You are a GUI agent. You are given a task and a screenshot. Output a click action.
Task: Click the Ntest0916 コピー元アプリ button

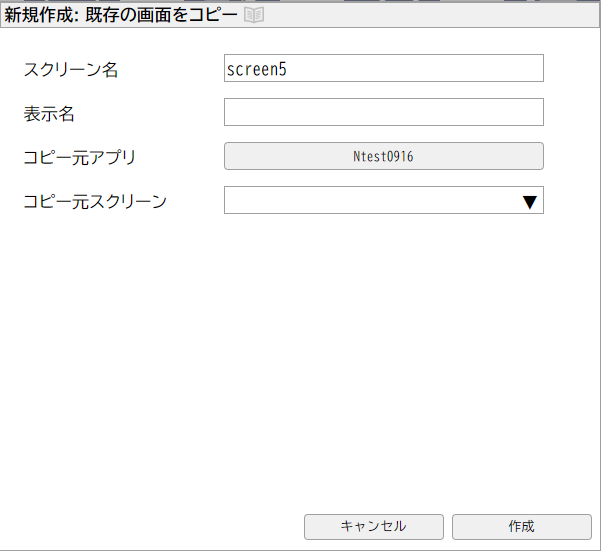point(383,156)
